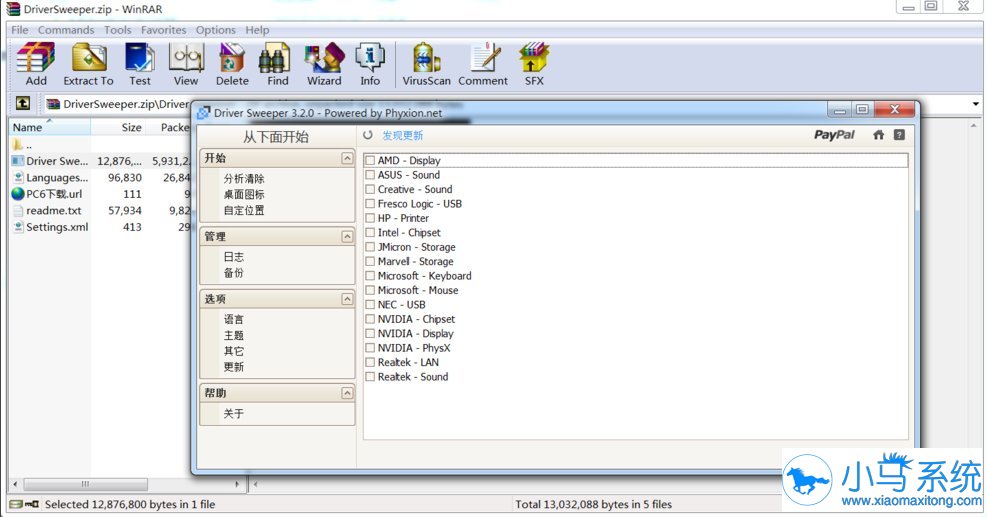The image size is (987, 517).
Task: Click the up one level folder icon
Action: tap(23, 103)
